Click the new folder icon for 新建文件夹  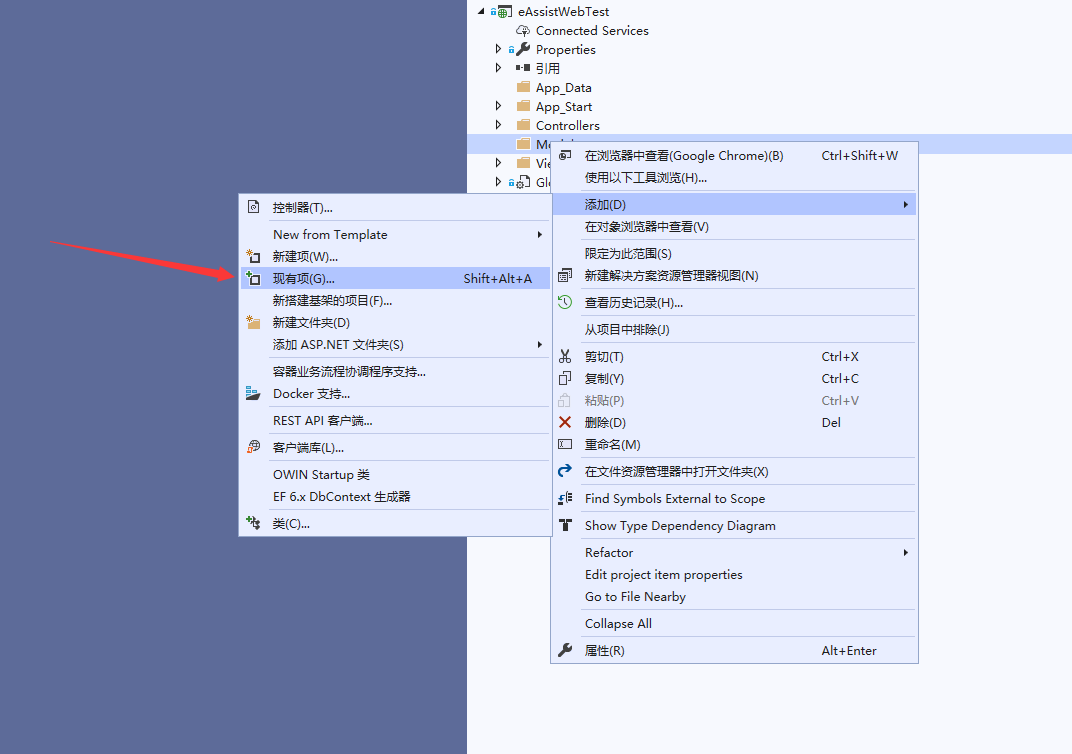253,323
